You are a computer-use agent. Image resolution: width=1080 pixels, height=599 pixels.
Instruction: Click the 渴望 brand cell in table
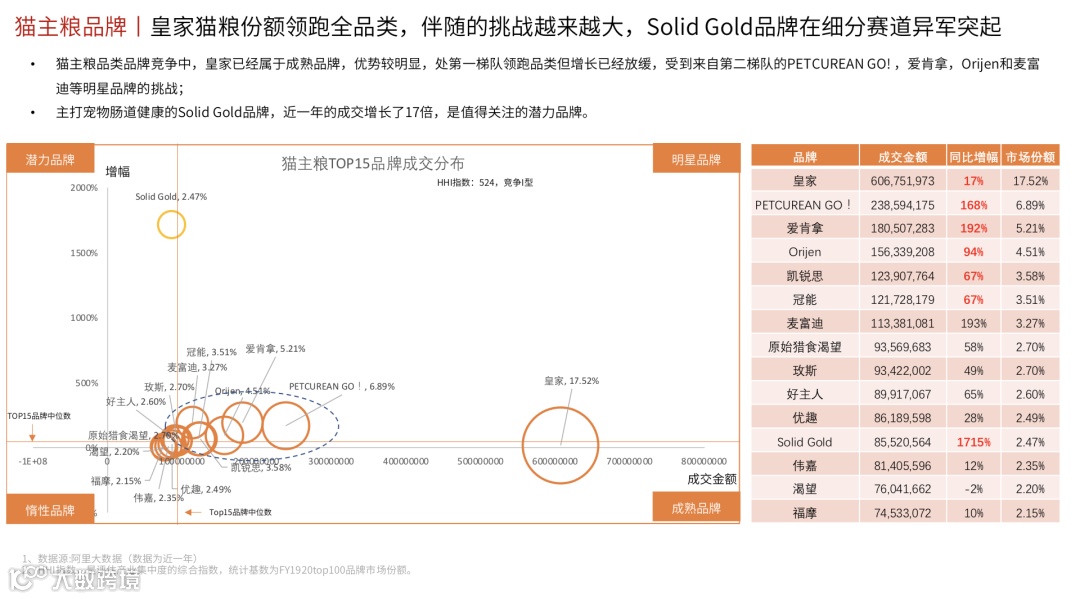[x=804, y=489]
